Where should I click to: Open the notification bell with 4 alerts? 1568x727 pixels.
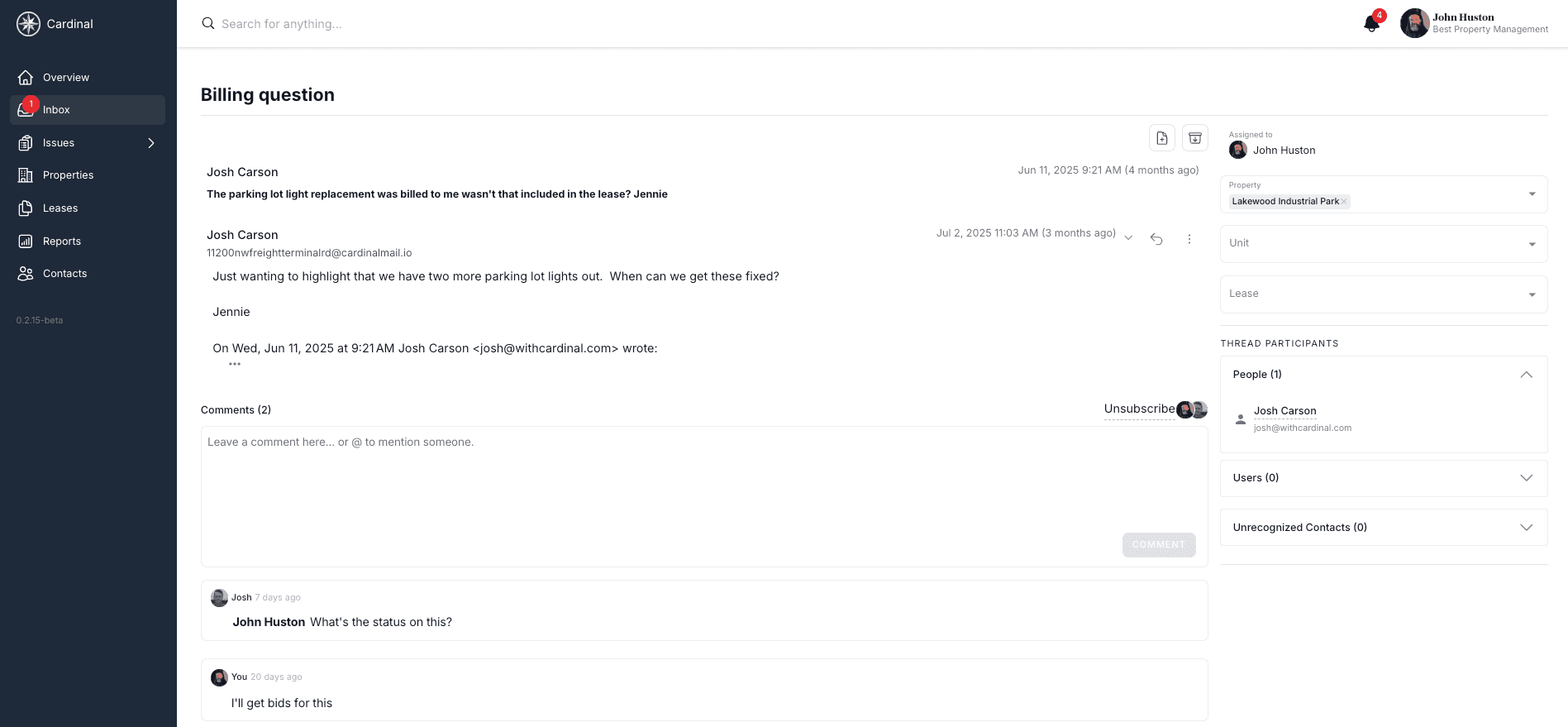point(1371,23)
